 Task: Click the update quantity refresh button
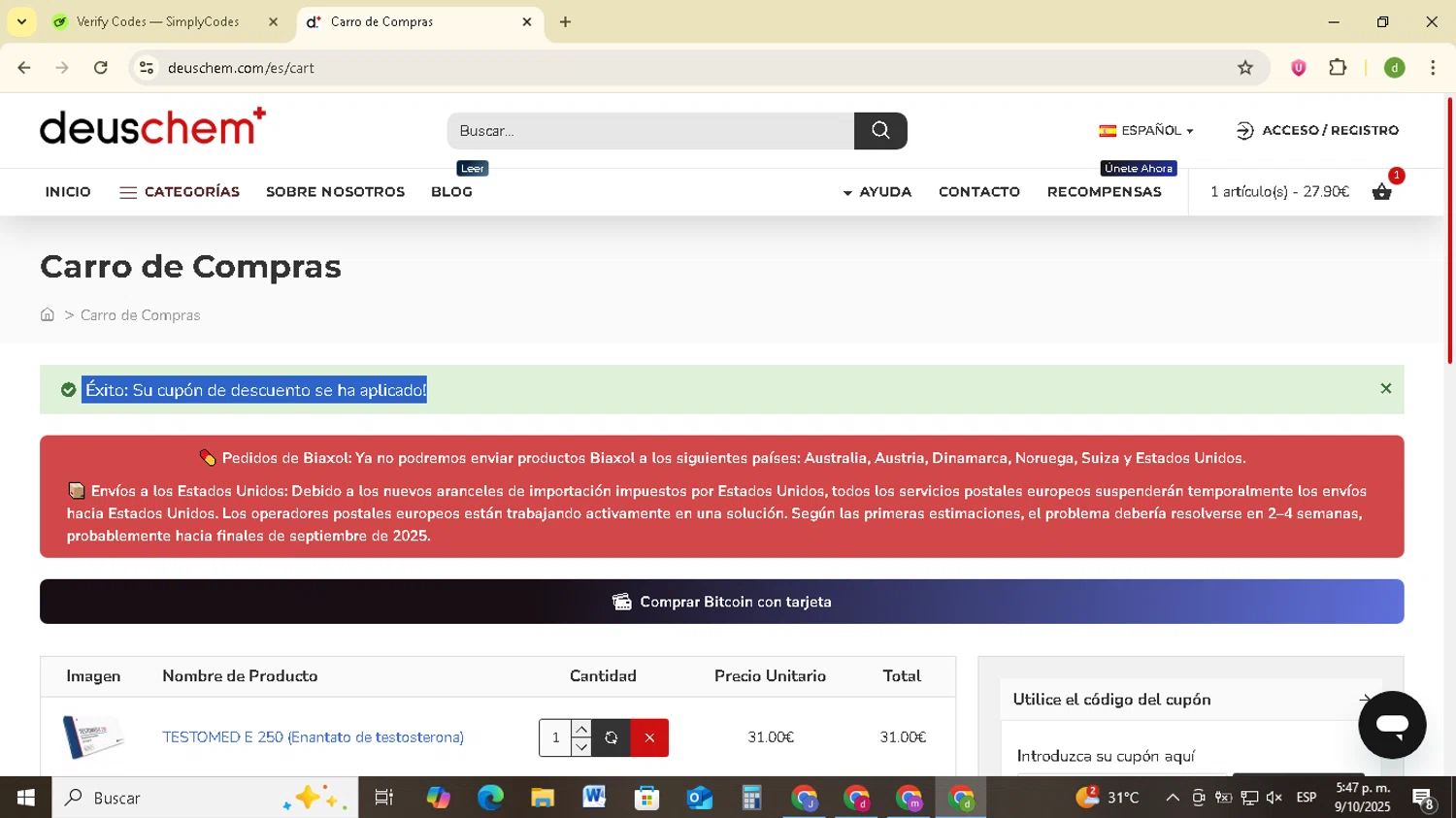click(612, 737)
